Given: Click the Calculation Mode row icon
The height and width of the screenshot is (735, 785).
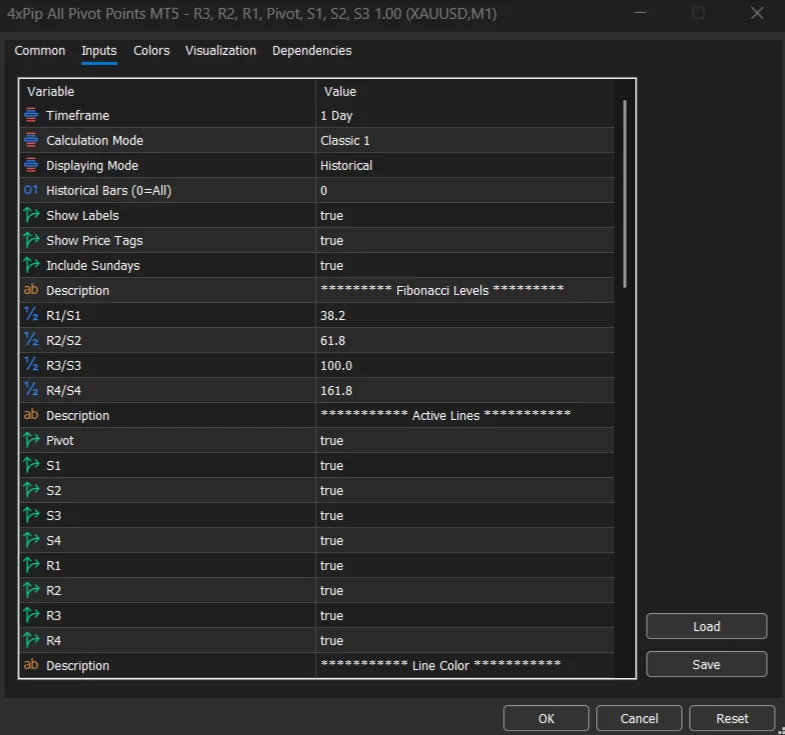Looking at the screenshot, I should coord(31,140).
